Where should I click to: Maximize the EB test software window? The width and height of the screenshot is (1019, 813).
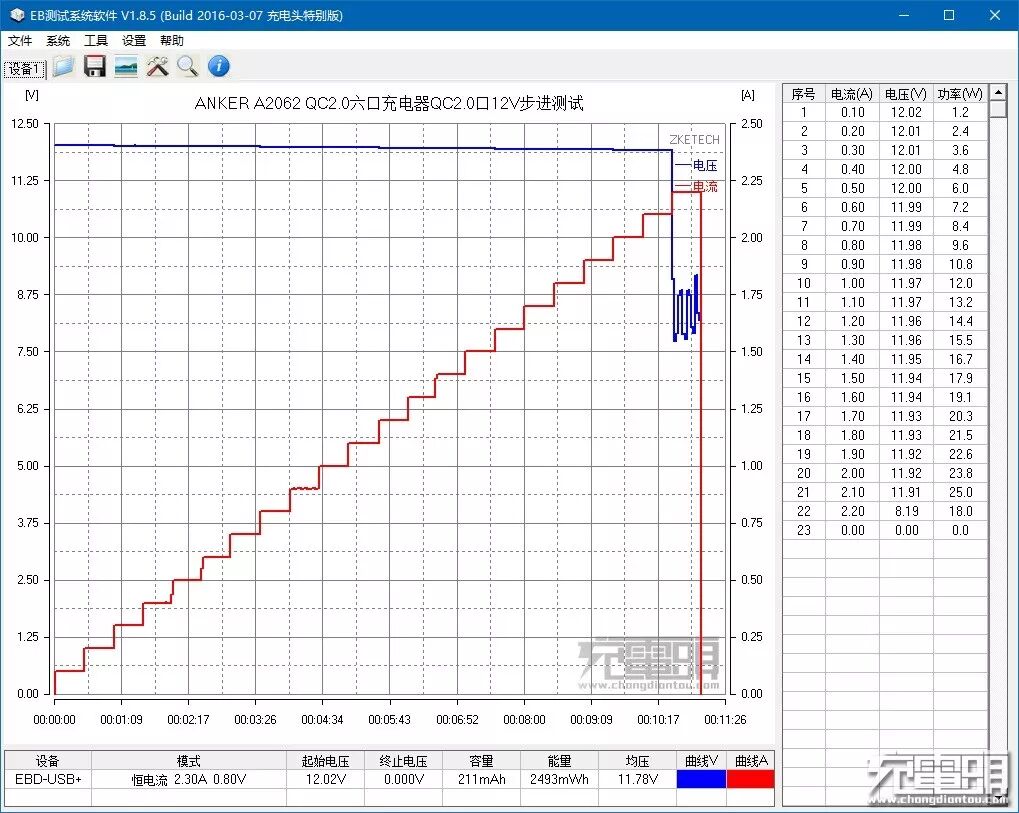[x=949, y=15]
